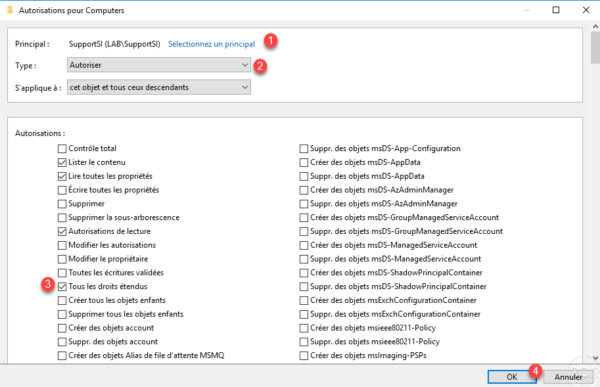Click the Sélectionnez un principal link
The width and height of the screenshot is (600, 387).
click(212, 44)
